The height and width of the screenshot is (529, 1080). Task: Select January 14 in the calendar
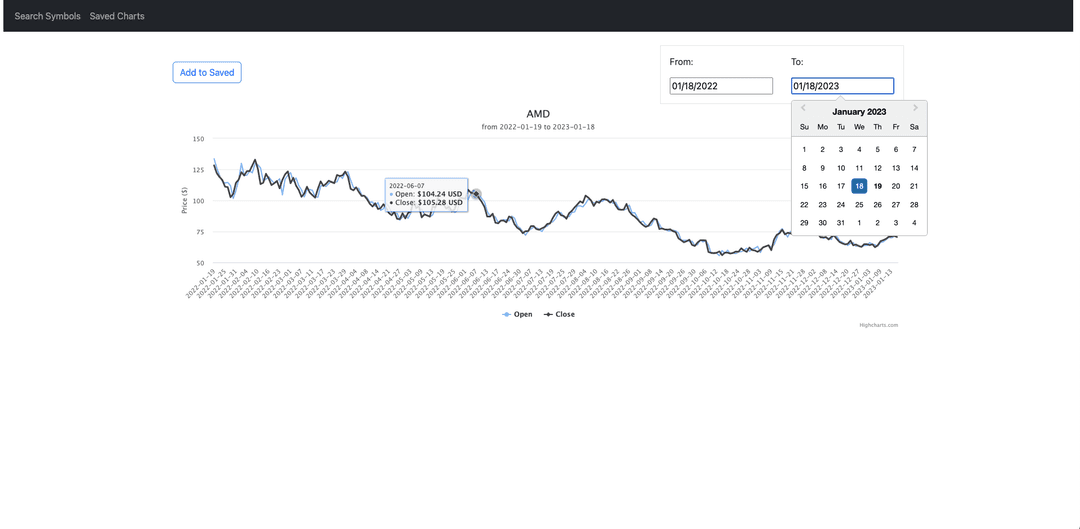pos(914,168)
